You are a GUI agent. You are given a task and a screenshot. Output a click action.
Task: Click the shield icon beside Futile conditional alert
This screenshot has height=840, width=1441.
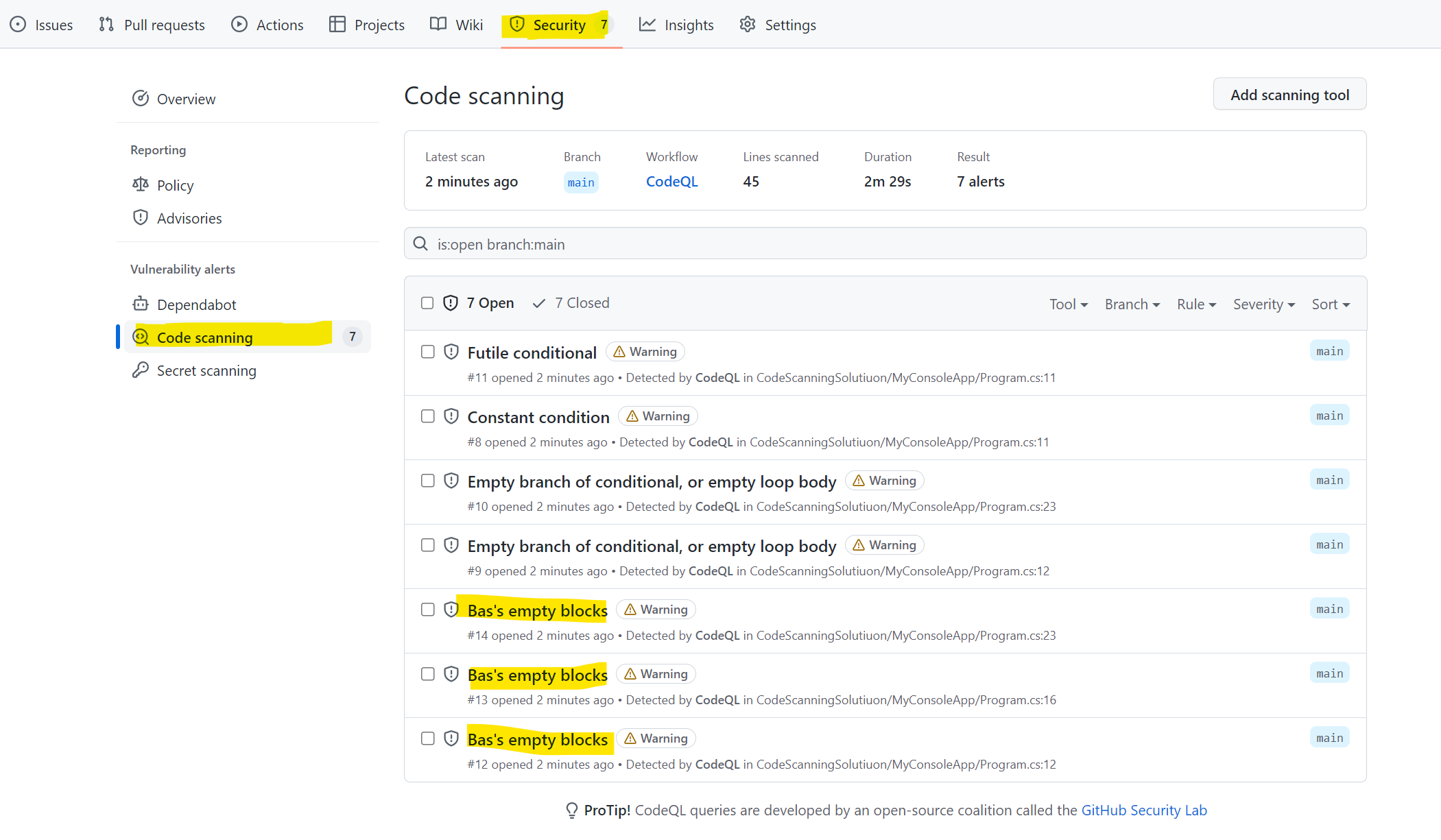click(451, 351)
